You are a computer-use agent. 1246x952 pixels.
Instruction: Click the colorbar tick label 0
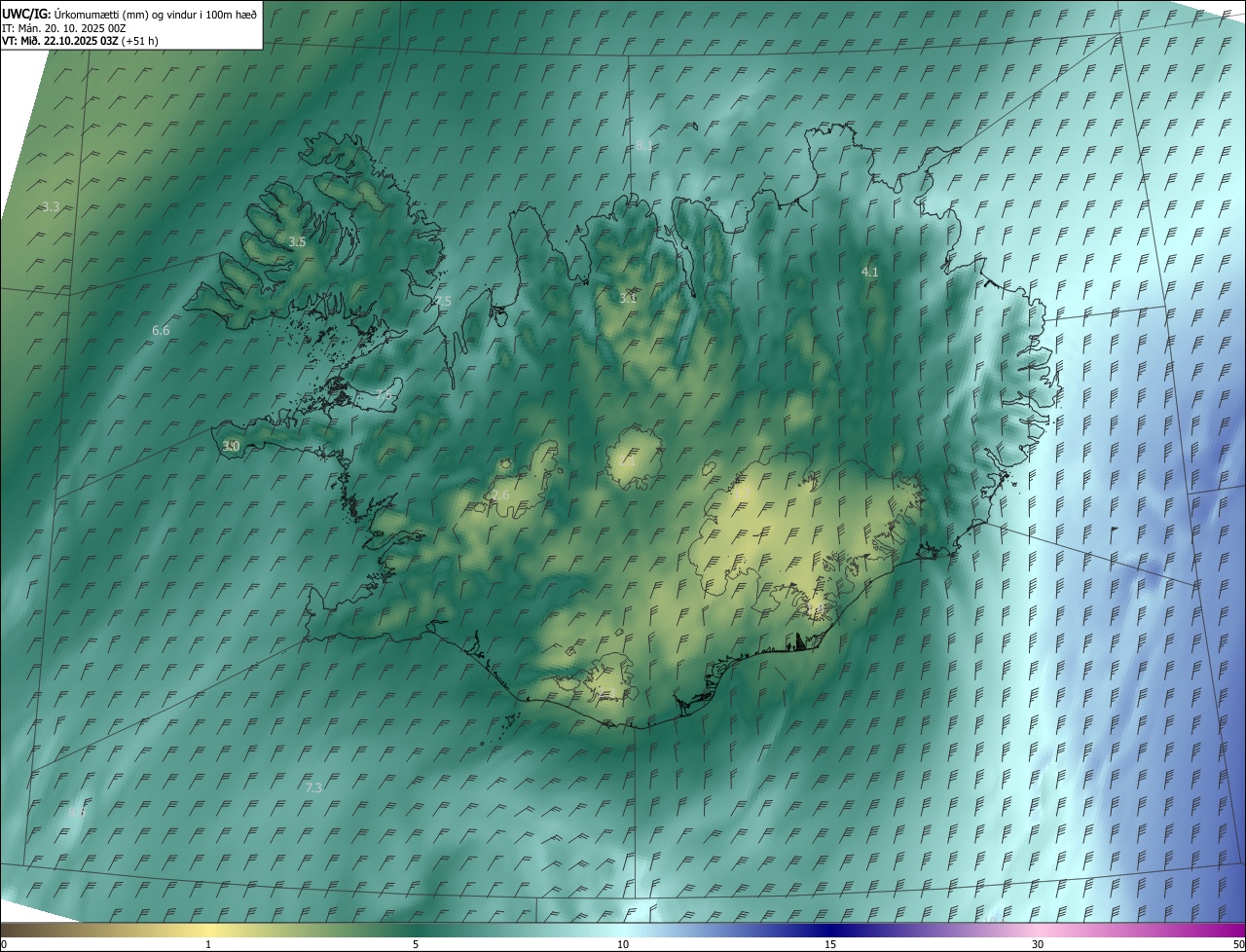point(4,945)
